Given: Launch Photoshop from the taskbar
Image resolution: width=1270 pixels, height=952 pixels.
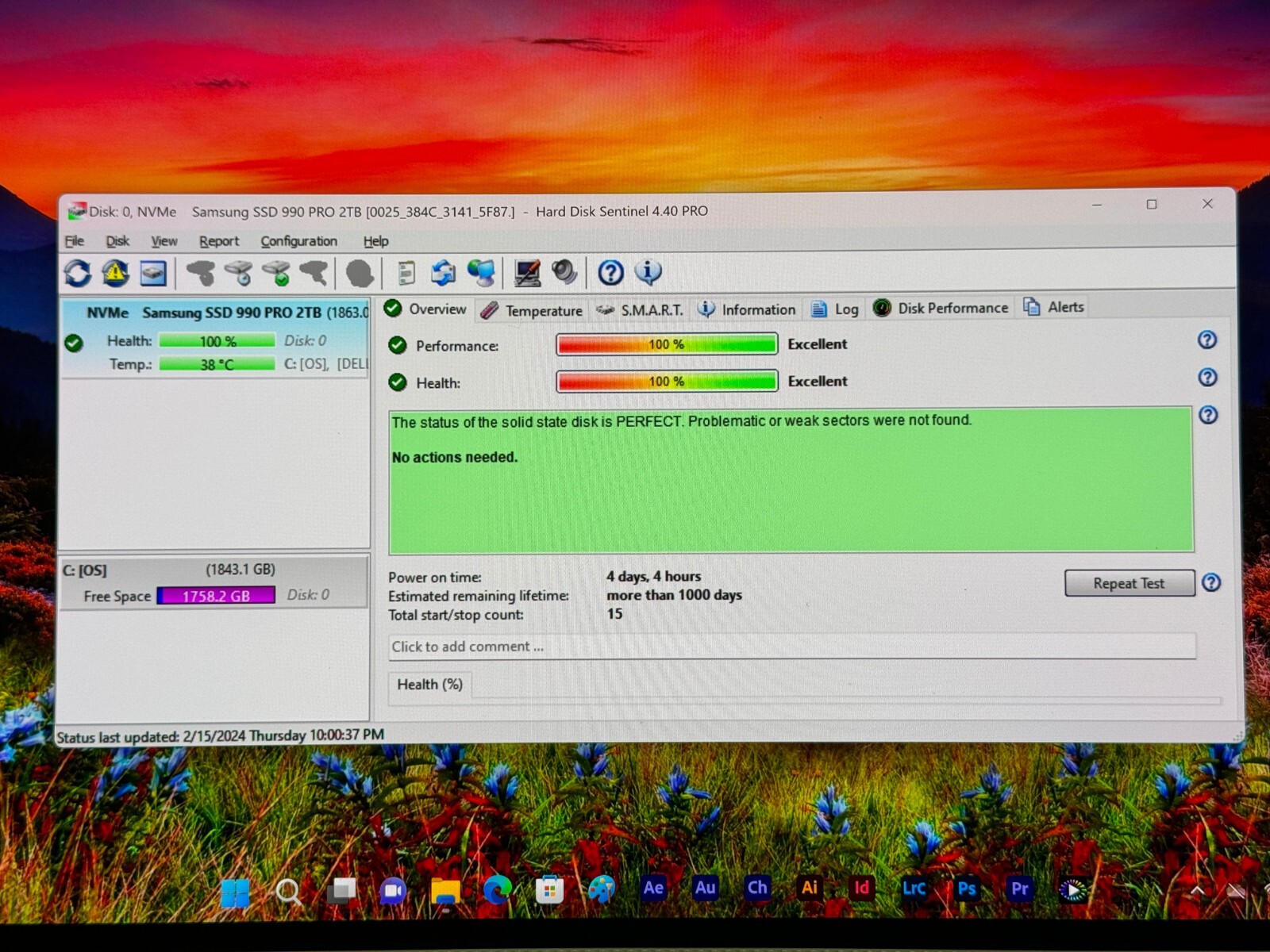Looking at the screenshot, I should [966, 889].
